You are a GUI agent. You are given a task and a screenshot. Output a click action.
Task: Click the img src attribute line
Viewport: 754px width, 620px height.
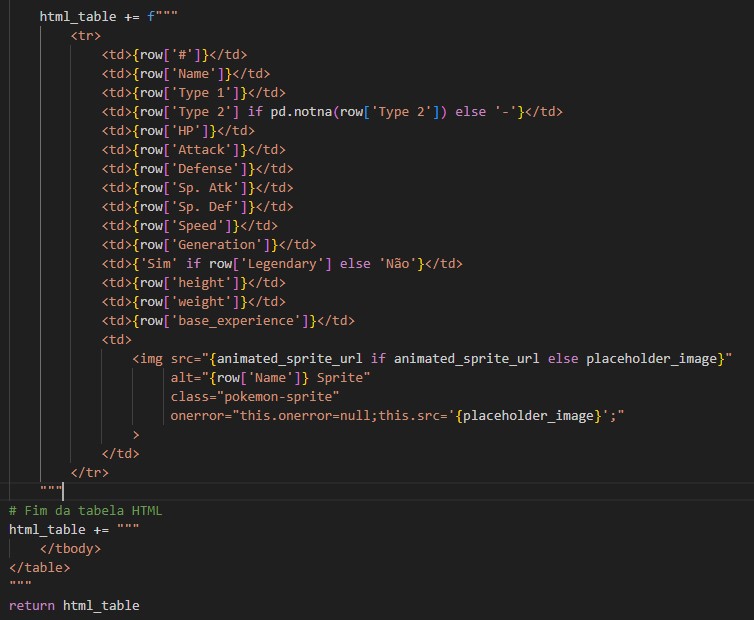(x=432, y=358)
